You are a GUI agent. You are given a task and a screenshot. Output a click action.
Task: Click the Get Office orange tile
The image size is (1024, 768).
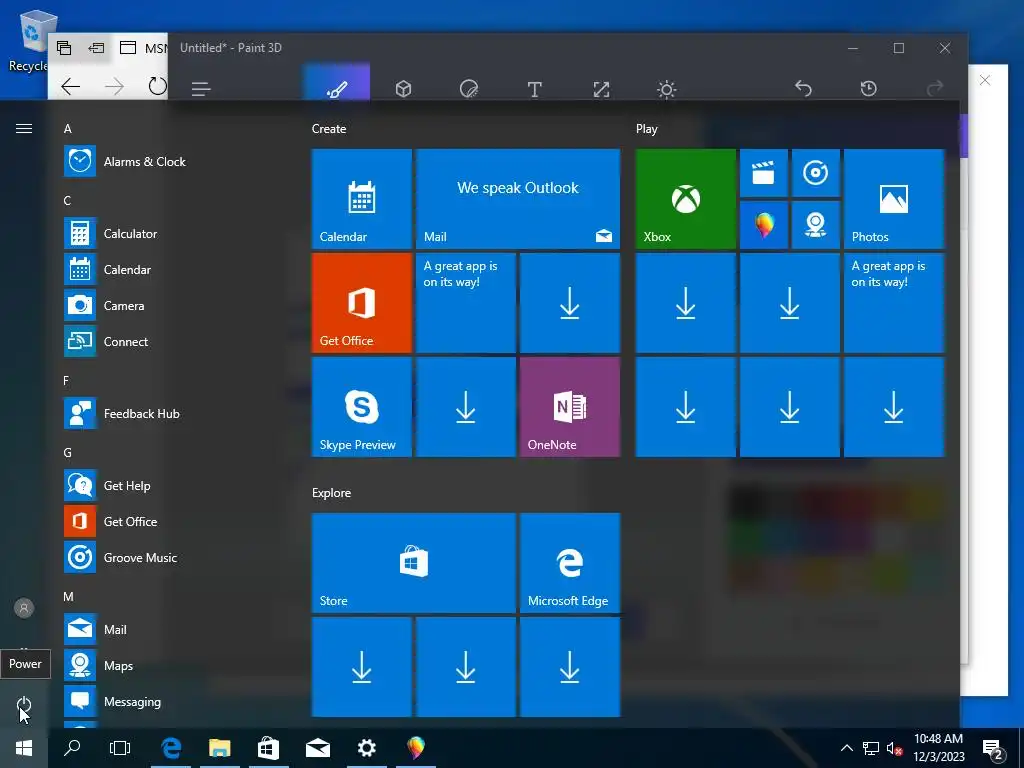362,303
